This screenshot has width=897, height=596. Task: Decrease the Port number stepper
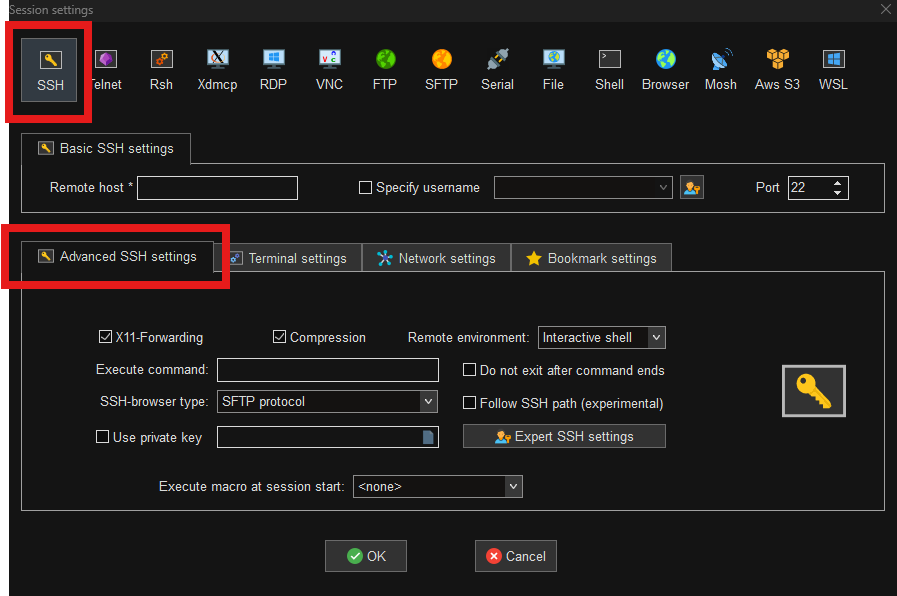838,193
